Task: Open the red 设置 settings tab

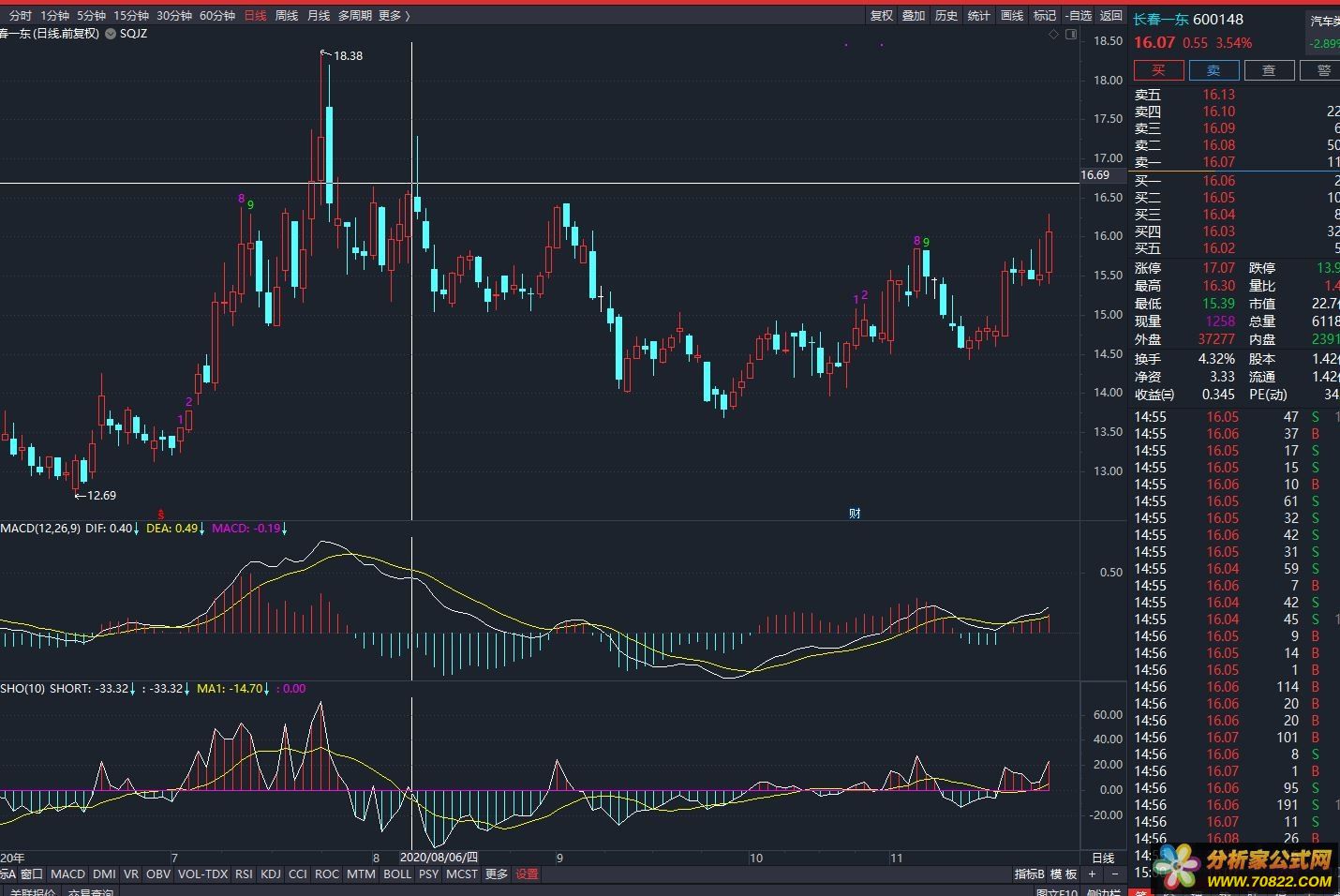Action: 528,874
